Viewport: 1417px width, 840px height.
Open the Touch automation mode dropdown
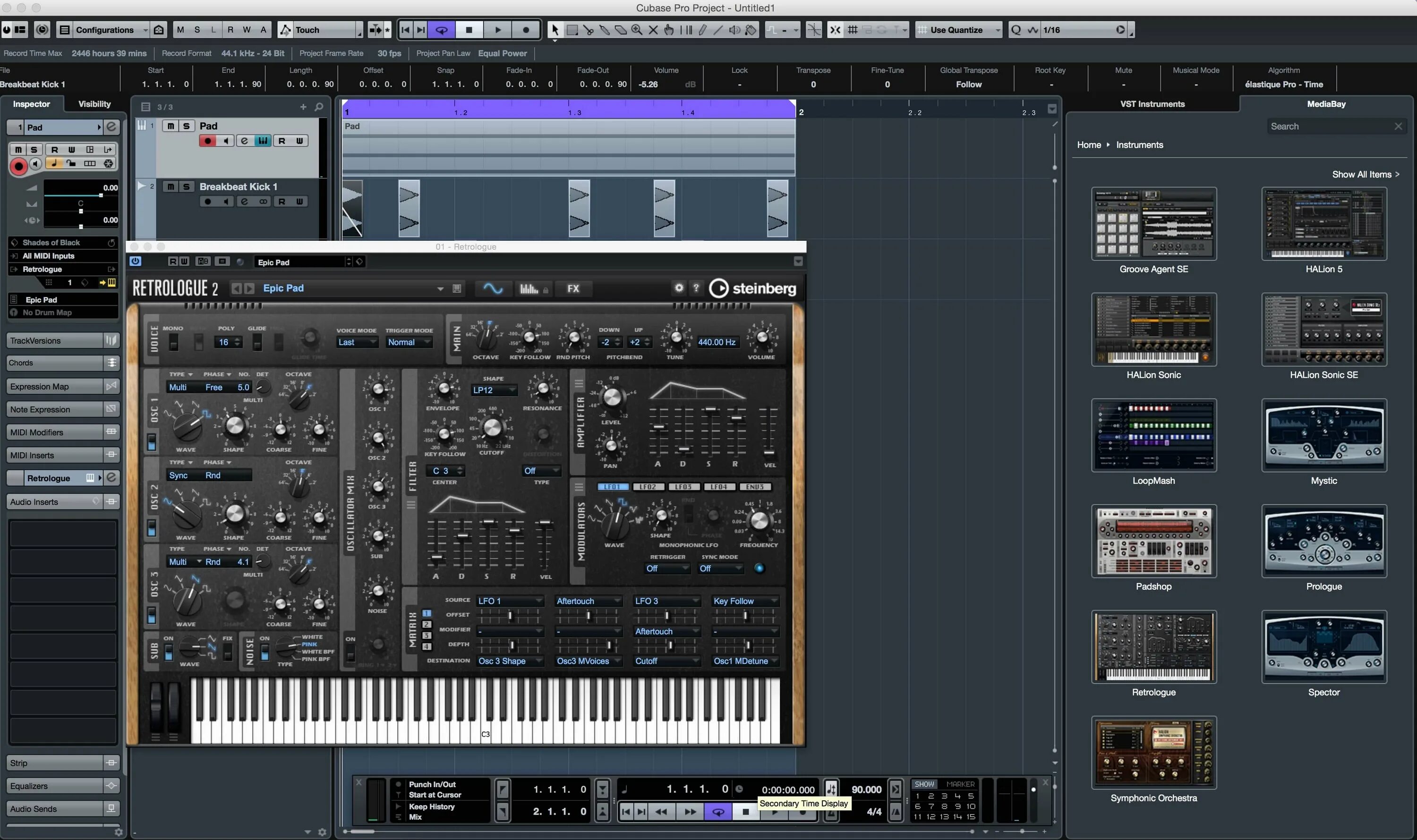[320, 30]
